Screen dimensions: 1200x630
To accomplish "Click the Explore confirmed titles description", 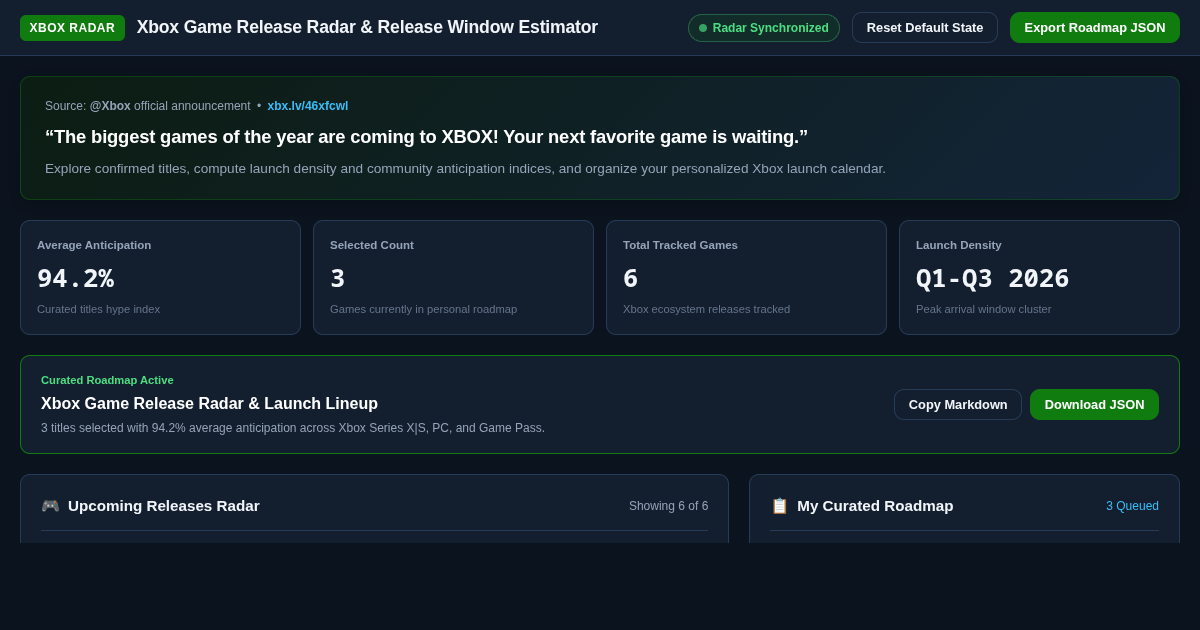I will (x=465, y=169).
